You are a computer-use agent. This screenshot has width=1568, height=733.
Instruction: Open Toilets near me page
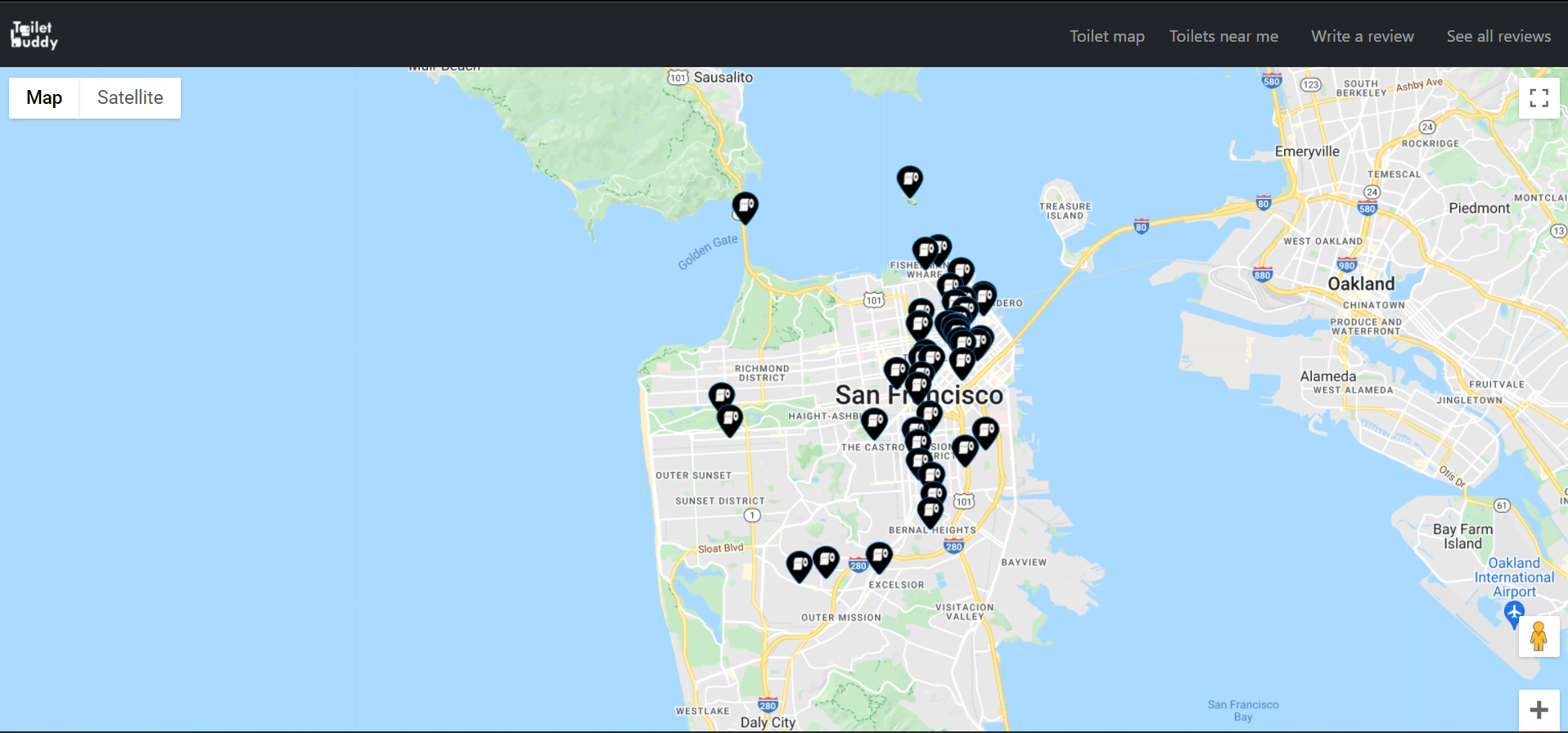tap(1223, 36)
